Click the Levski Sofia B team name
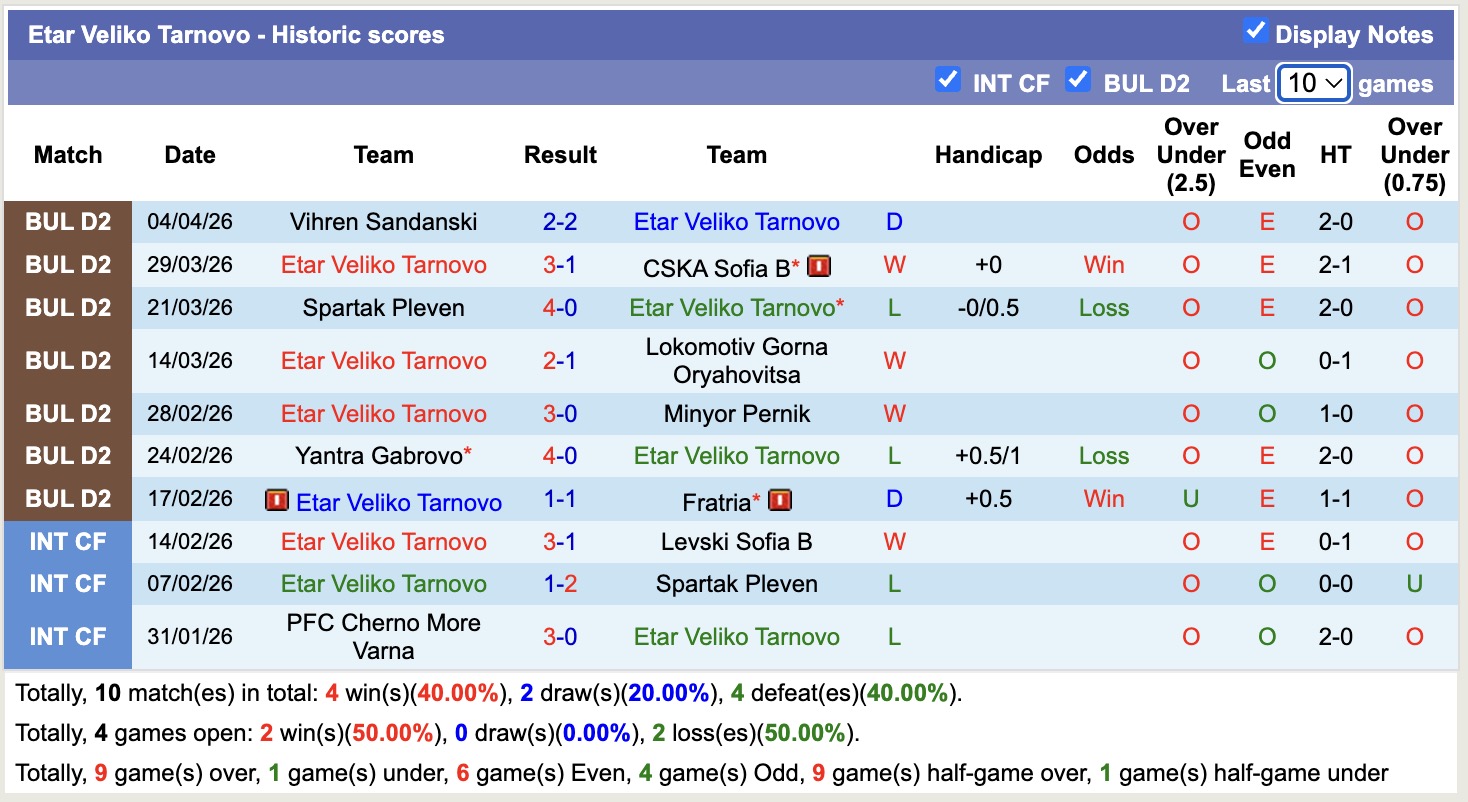This screenshot has height=802, width=1468. (x=736, y=542)
